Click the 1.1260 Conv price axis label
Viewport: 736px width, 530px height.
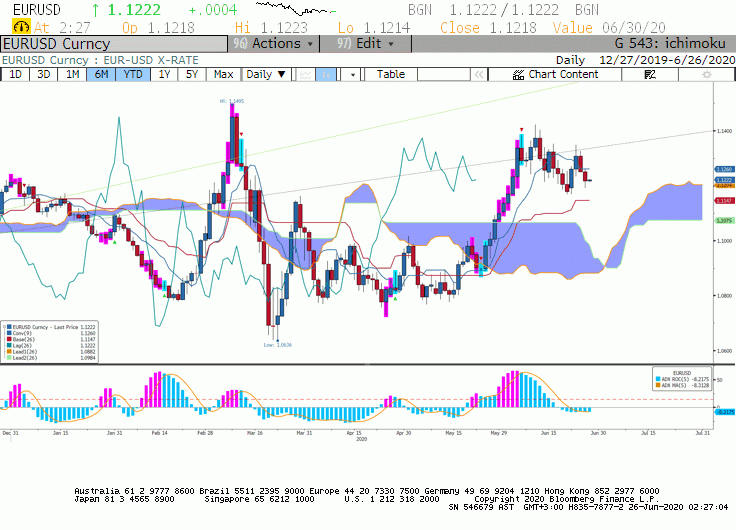(x=724, y=169)
